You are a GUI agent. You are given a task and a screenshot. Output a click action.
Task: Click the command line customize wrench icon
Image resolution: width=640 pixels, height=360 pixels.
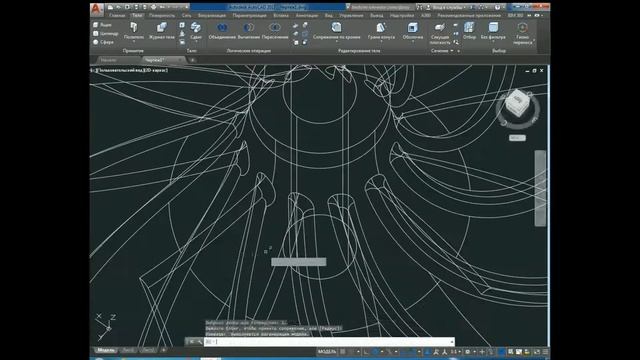(x=200, y=342)
